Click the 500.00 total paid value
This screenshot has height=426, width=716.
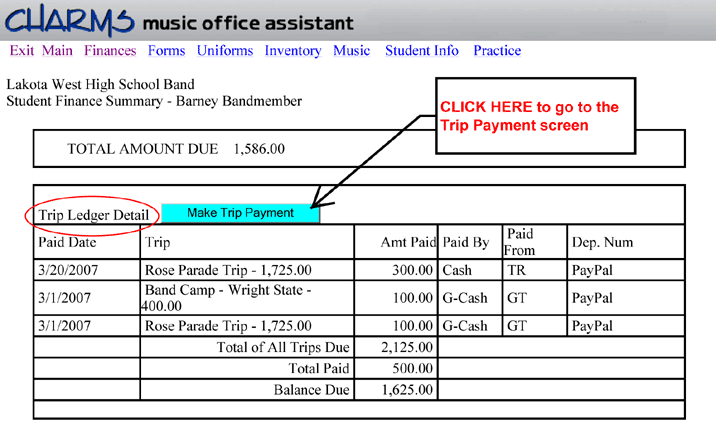pos(412,368)
